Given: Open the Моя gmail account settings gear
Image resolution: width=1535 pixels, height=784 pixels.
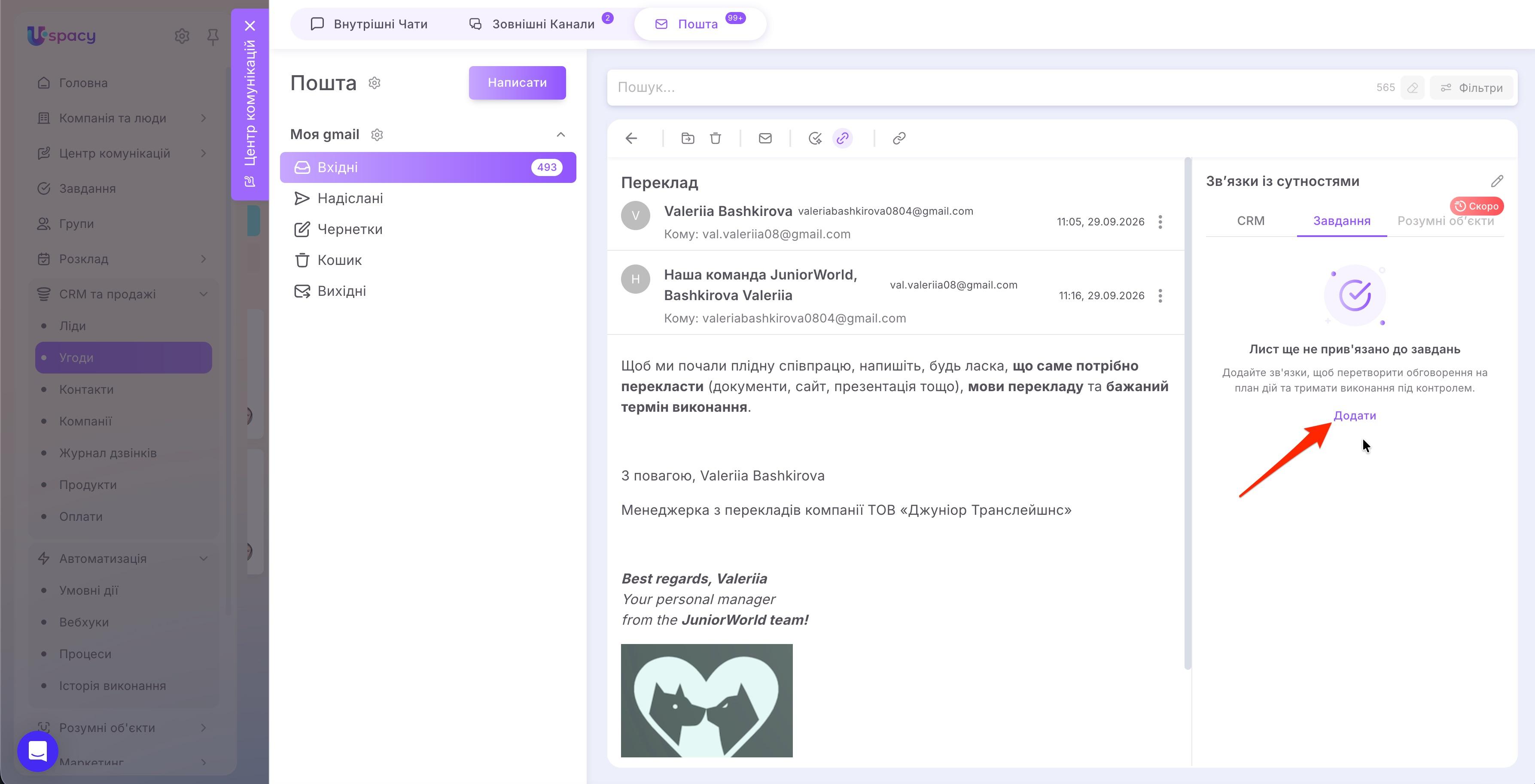Looking at the screenshot, I should click(377, 135).
